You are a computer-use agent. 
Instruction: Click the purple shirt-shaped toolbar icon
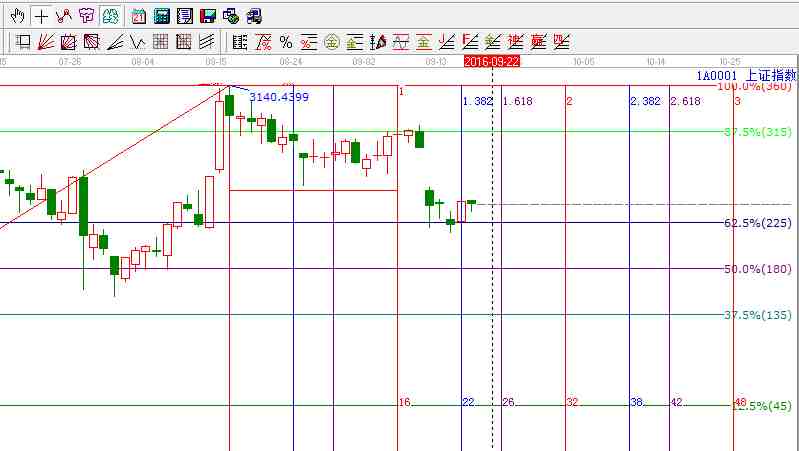pos(87,16)
